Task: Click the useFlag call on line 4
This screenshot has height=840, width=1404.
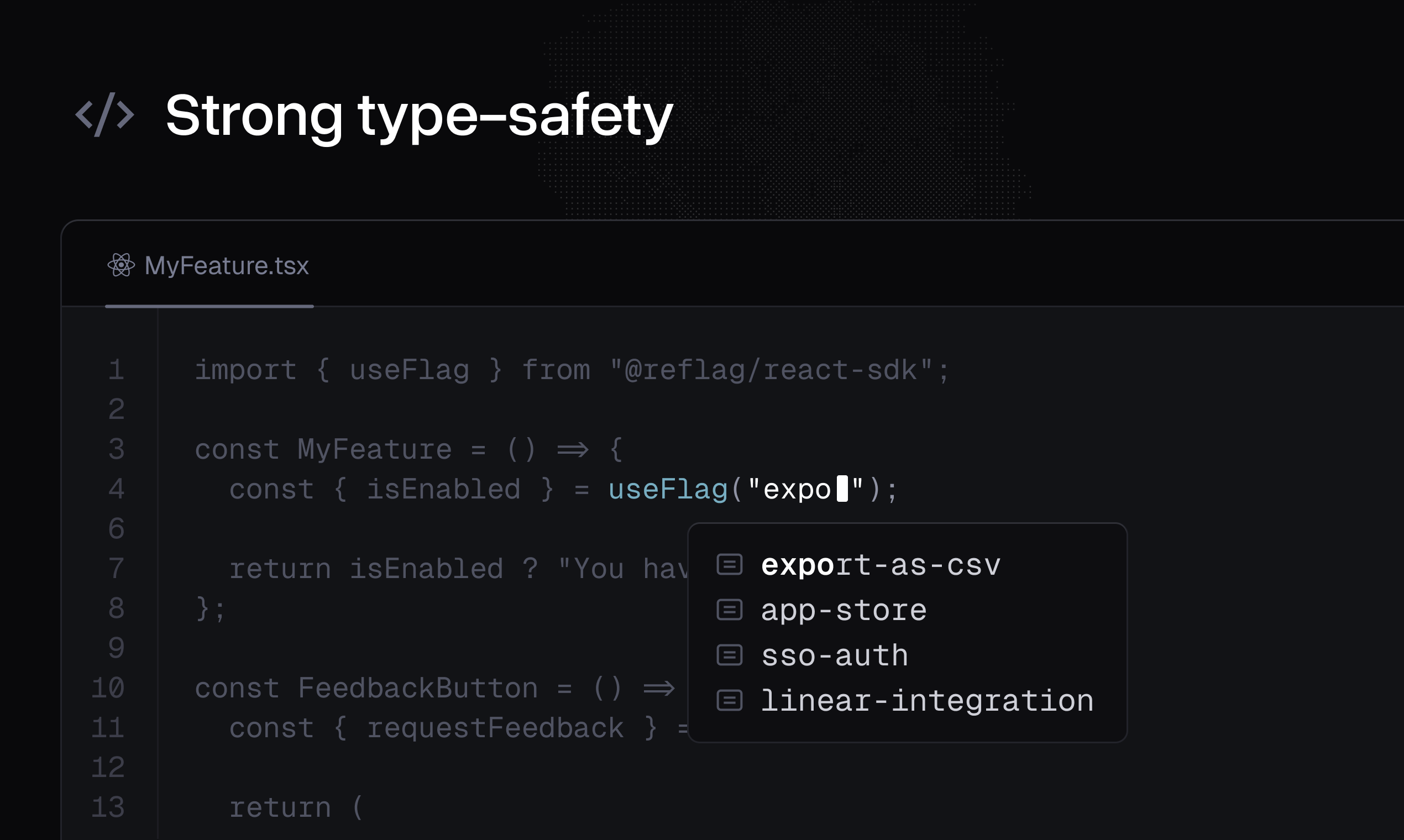Action: [668, 489]
